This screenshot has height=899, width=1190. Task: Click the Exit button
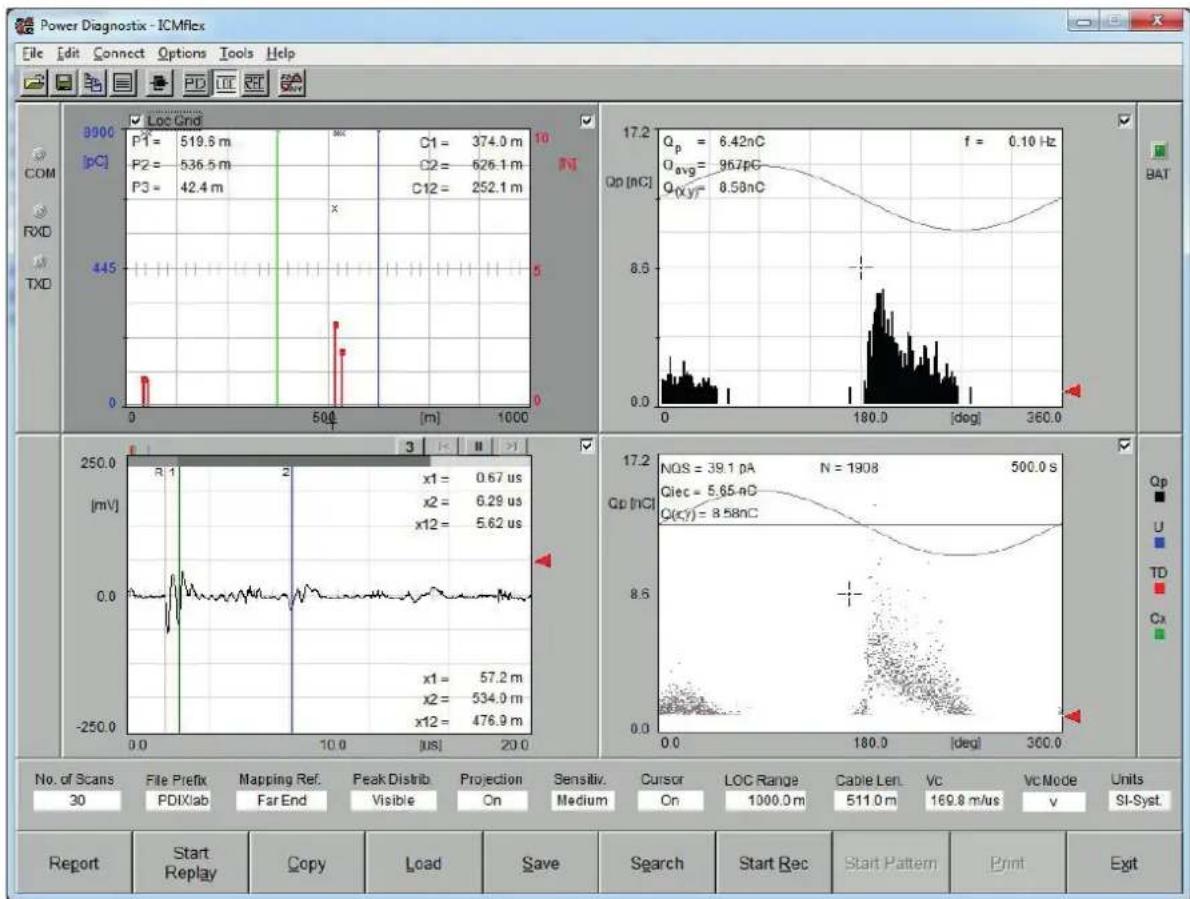pos(1123,863)
